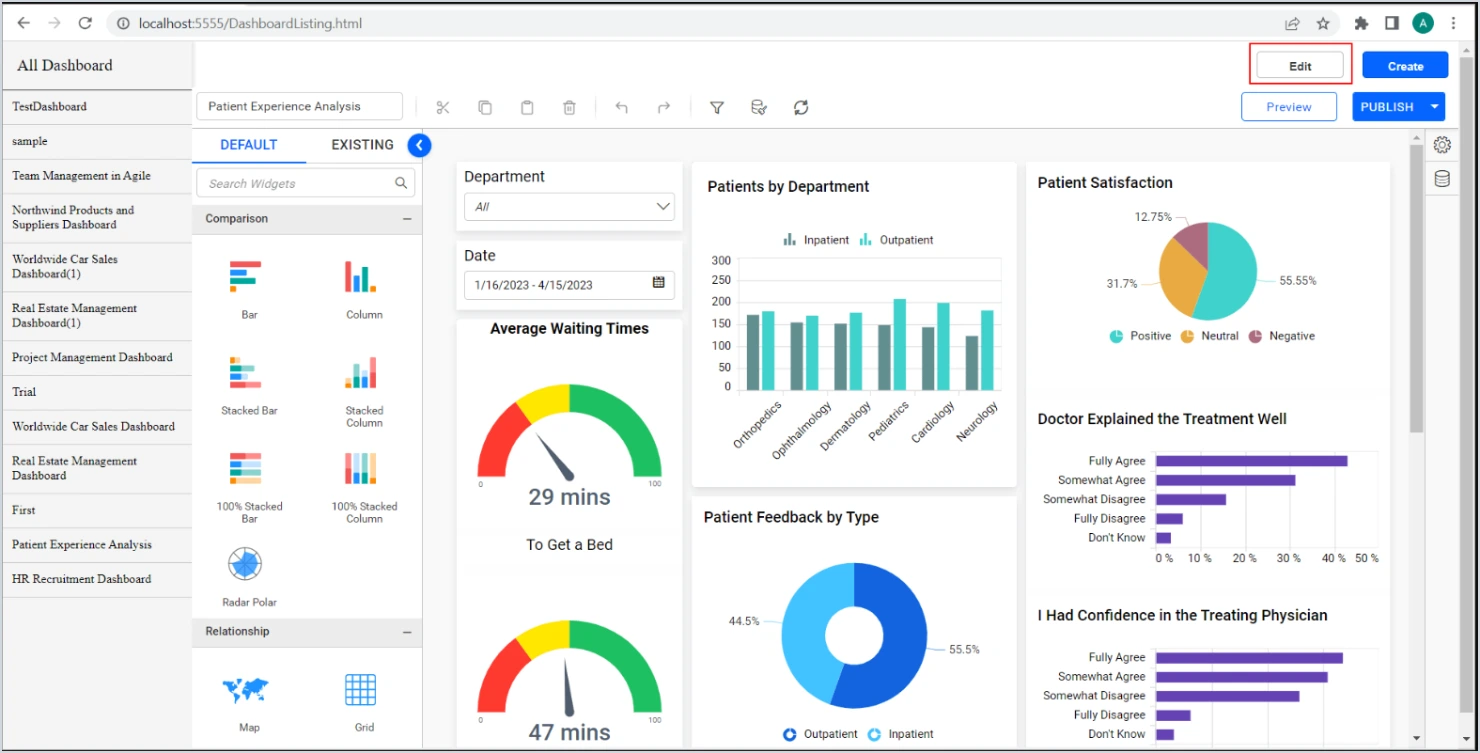
Task: Click the Copy icon in toolbar
Action: coord(485,107)
